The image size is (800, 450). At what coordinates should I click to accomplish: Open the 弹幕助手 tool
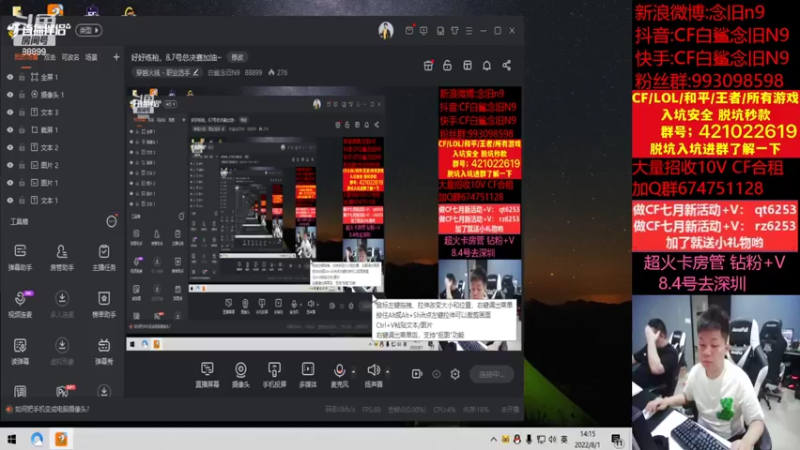pyautogui.click(x=20, y=257)
